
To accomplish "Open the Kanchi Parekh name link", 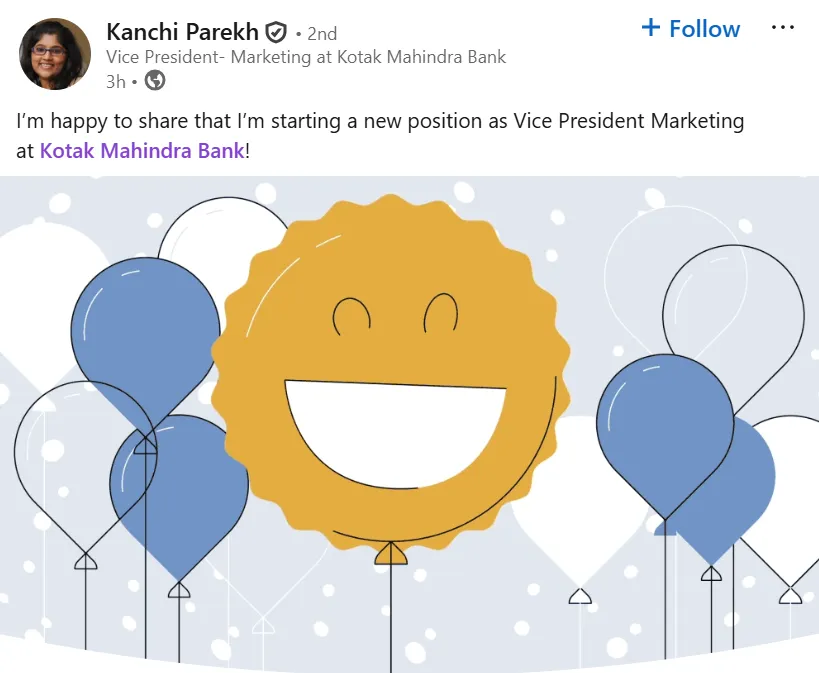I will [182, 32].
